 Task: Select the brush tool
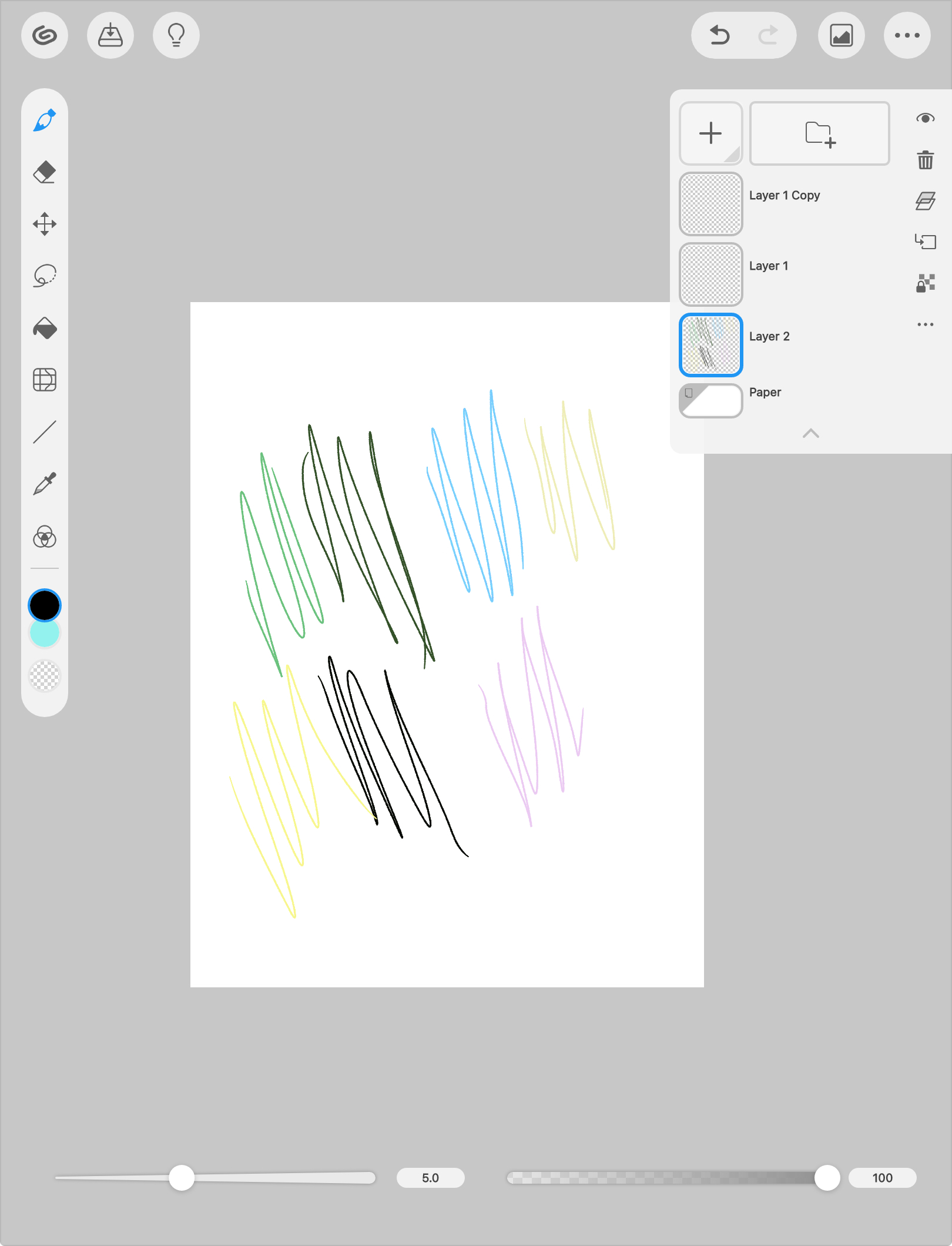pos(45,121)
